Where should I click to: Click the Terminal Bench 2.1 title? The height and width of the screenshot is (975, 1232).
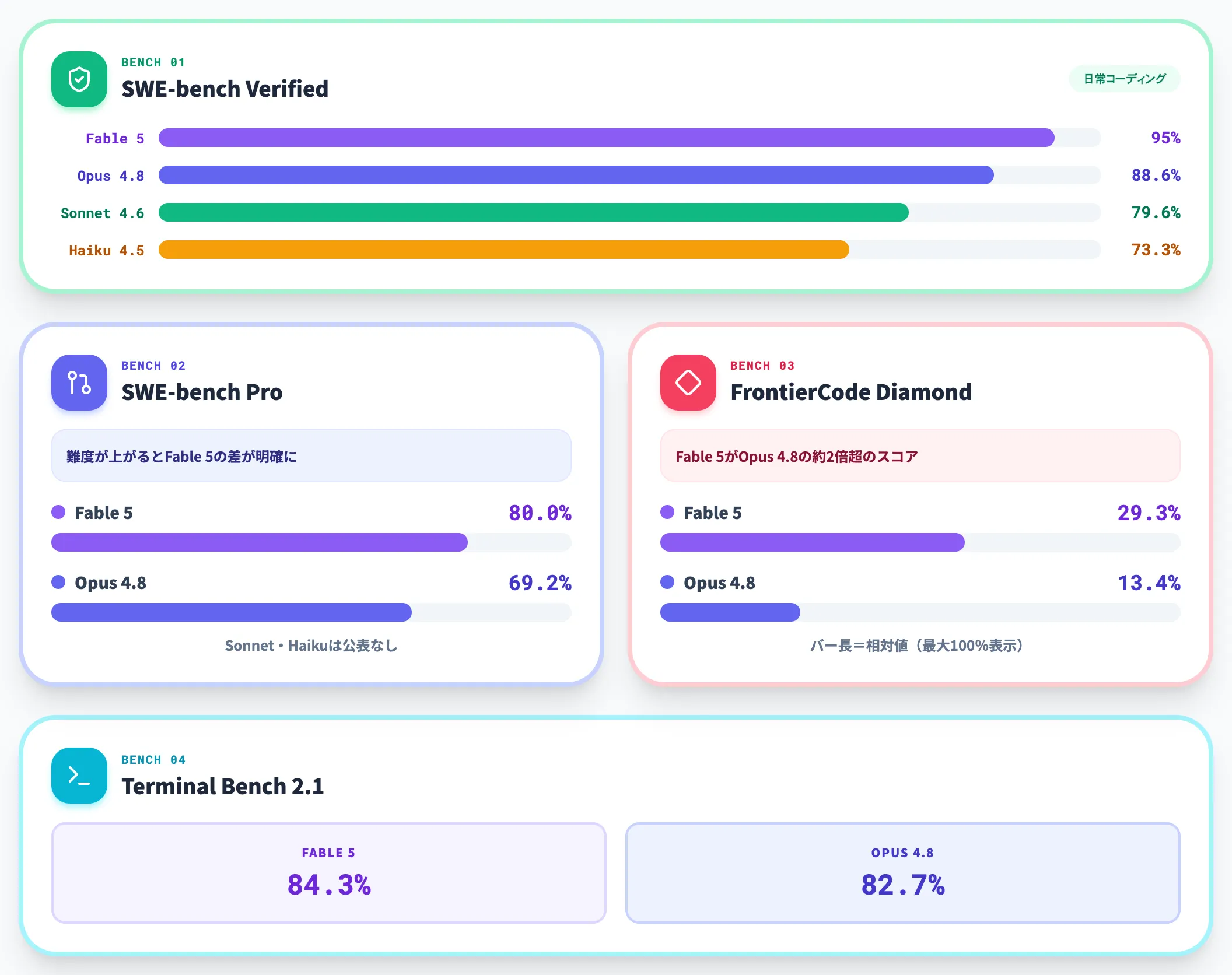(222, 786)
